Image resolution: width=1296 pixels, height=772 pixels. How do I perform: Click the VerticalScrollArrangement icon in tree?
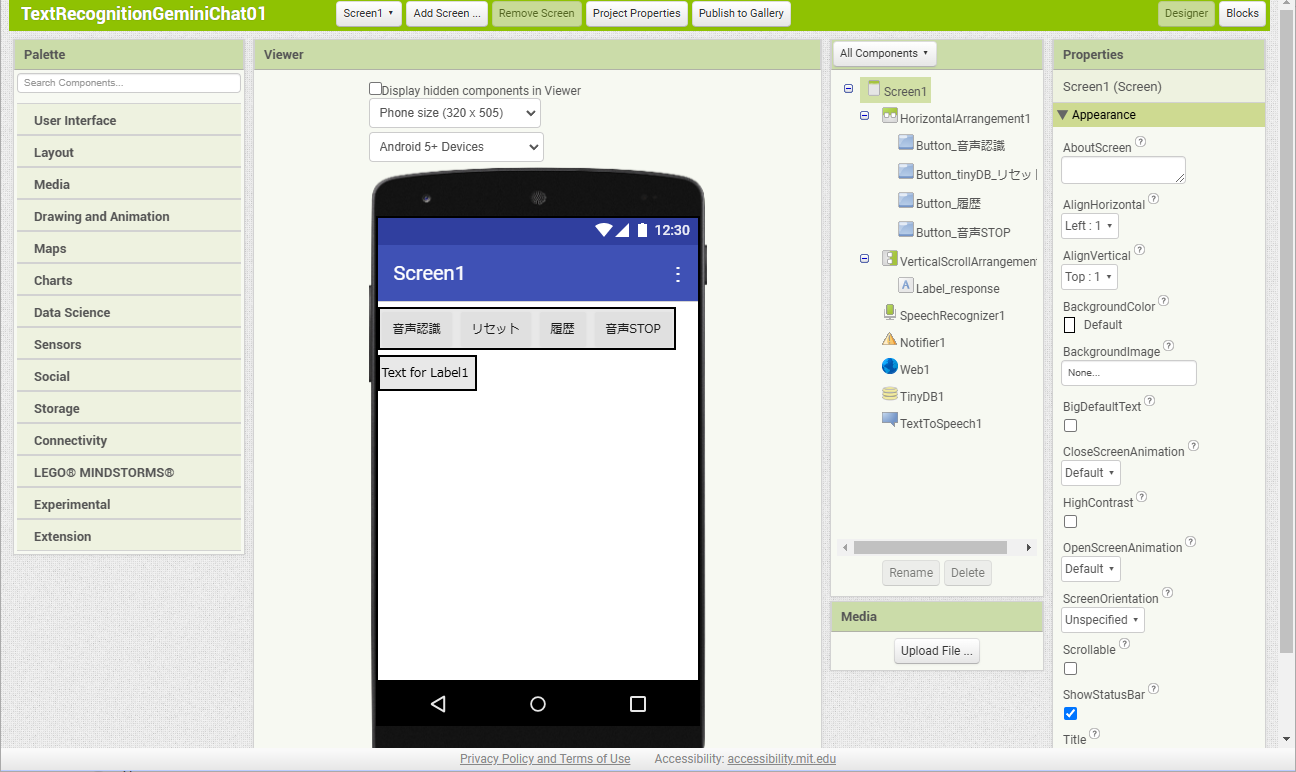pos(890,259)
